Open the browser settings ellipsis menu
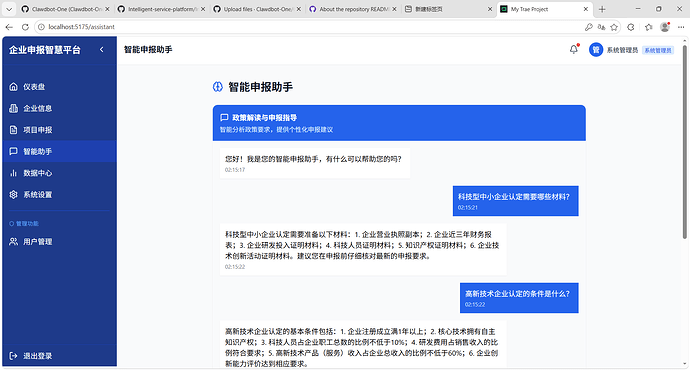Screen dimensions: 690x370 point(681,27)
